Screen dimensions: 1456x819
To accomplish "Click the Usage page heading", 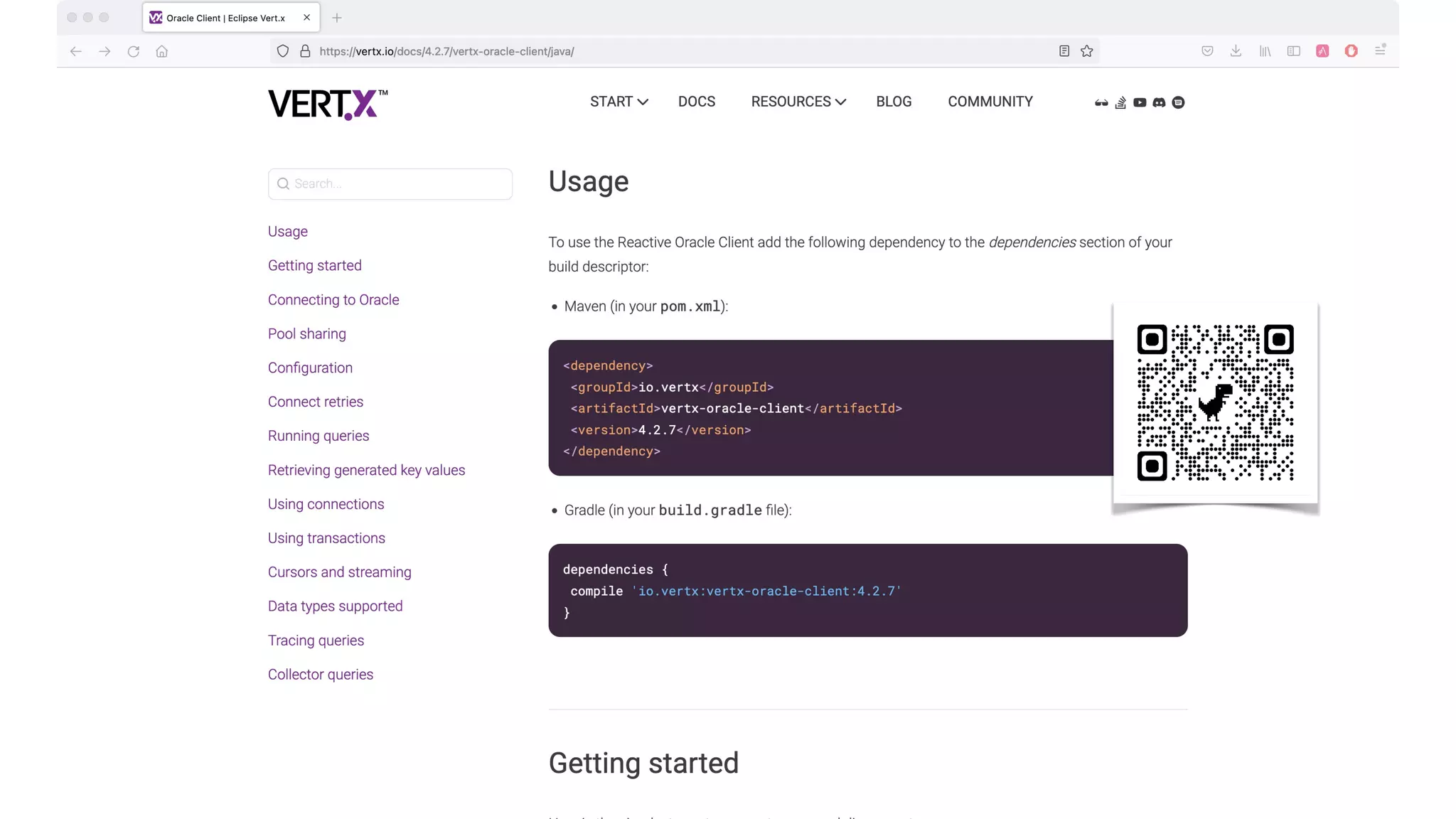I will 589,181.
